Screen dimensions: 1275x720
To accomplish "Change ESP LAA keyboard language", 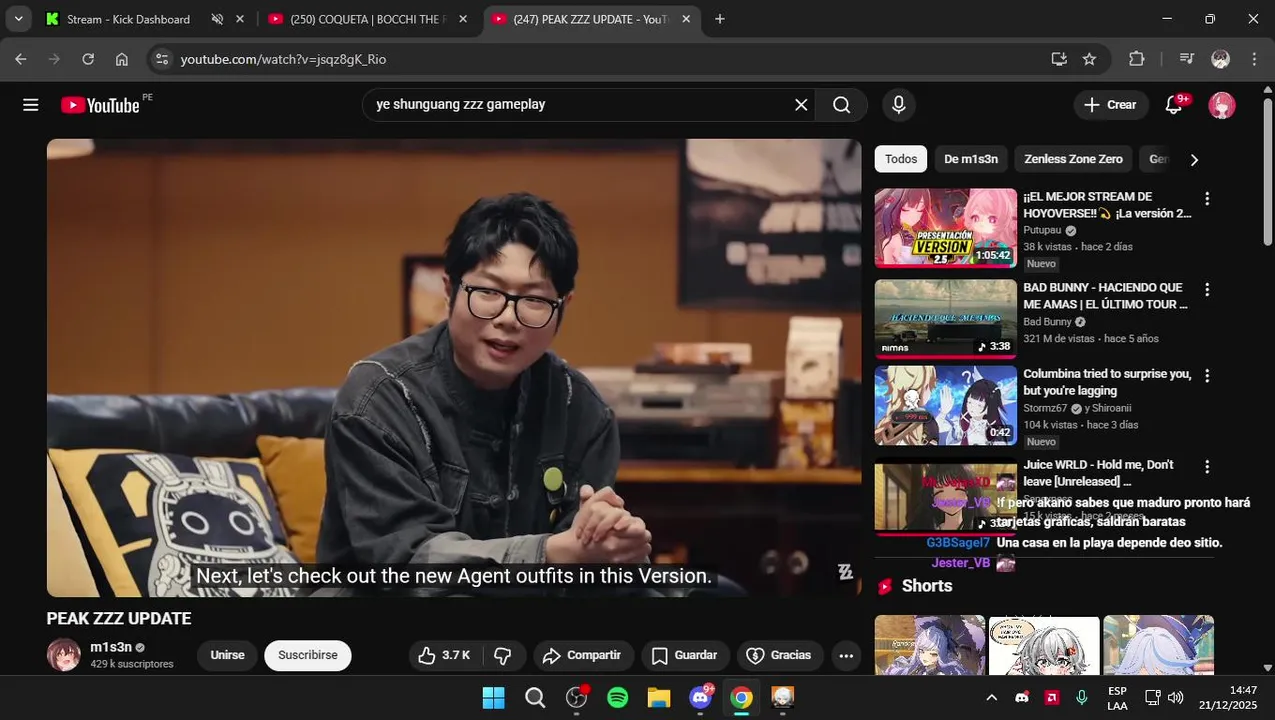I will click(x=1117, y=697).
